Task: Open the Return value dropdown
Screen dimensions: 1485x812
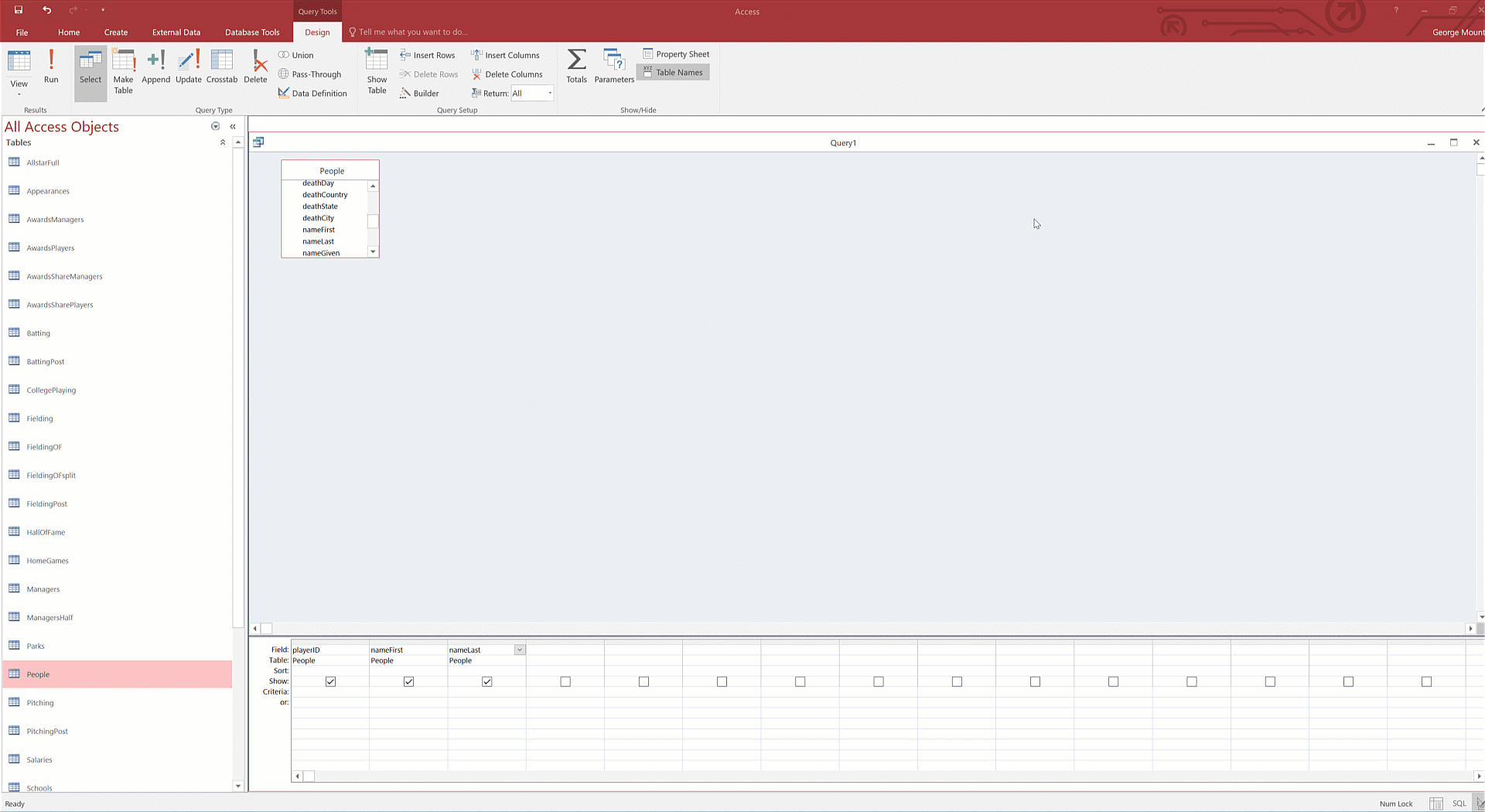Action: click(550, 94)
